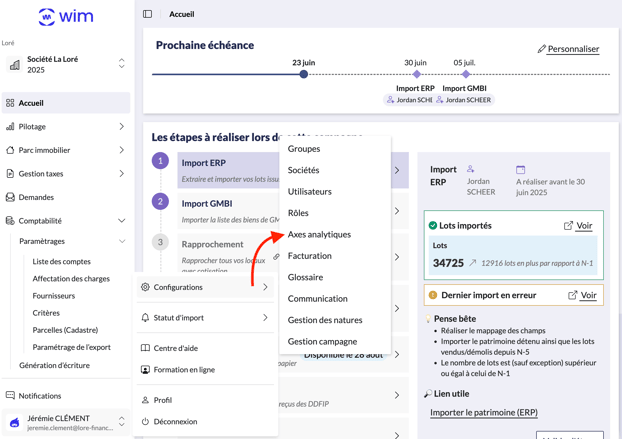622x439 pixels.
Task: Click the 23 juin timeline marker
Action: [304, 74]
